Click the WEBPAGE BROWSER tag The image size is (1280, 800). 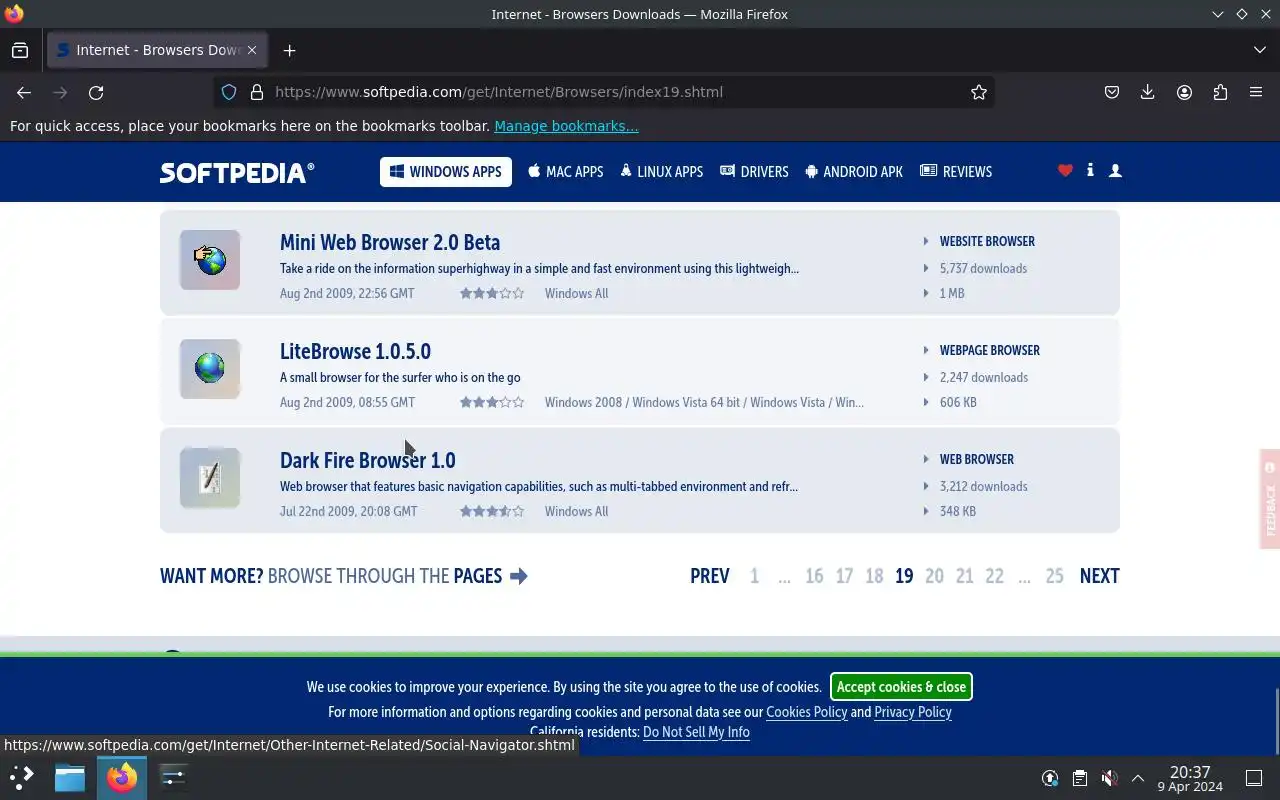989,350
